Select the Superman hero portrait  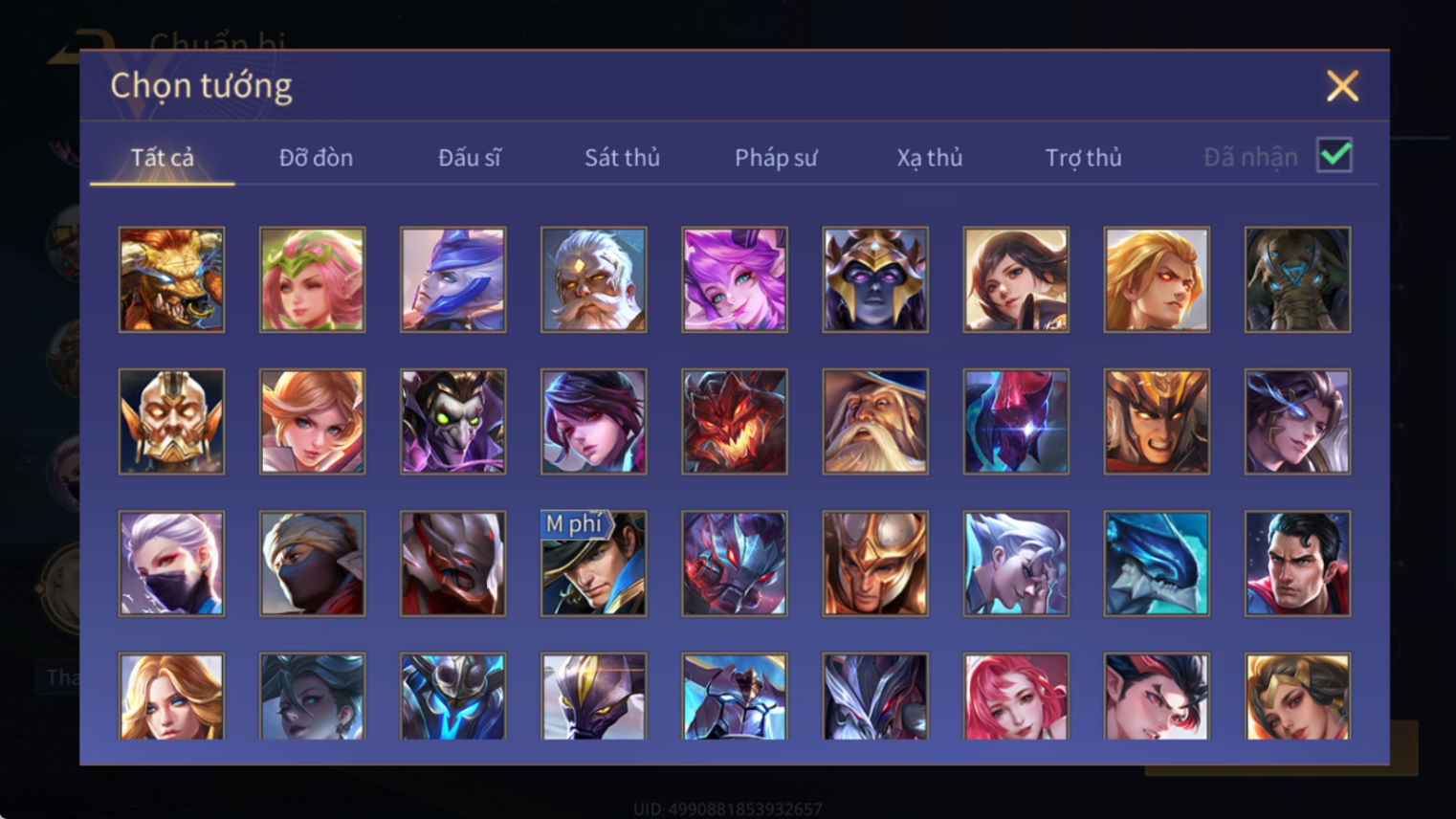[x=1297, y=563]
